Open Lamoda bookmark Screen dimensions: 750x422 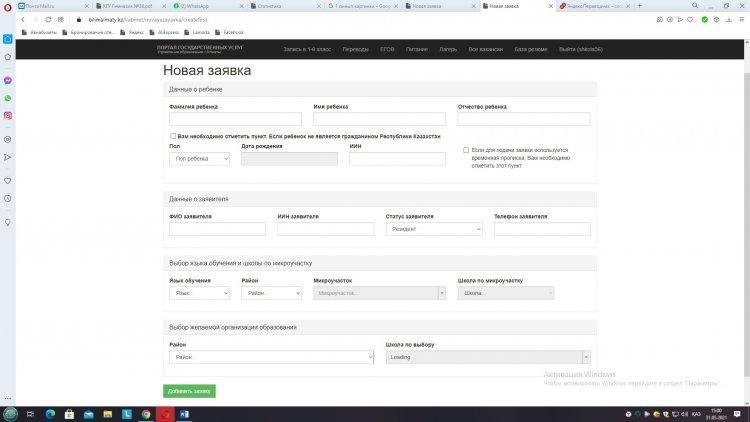coord(197,33)
